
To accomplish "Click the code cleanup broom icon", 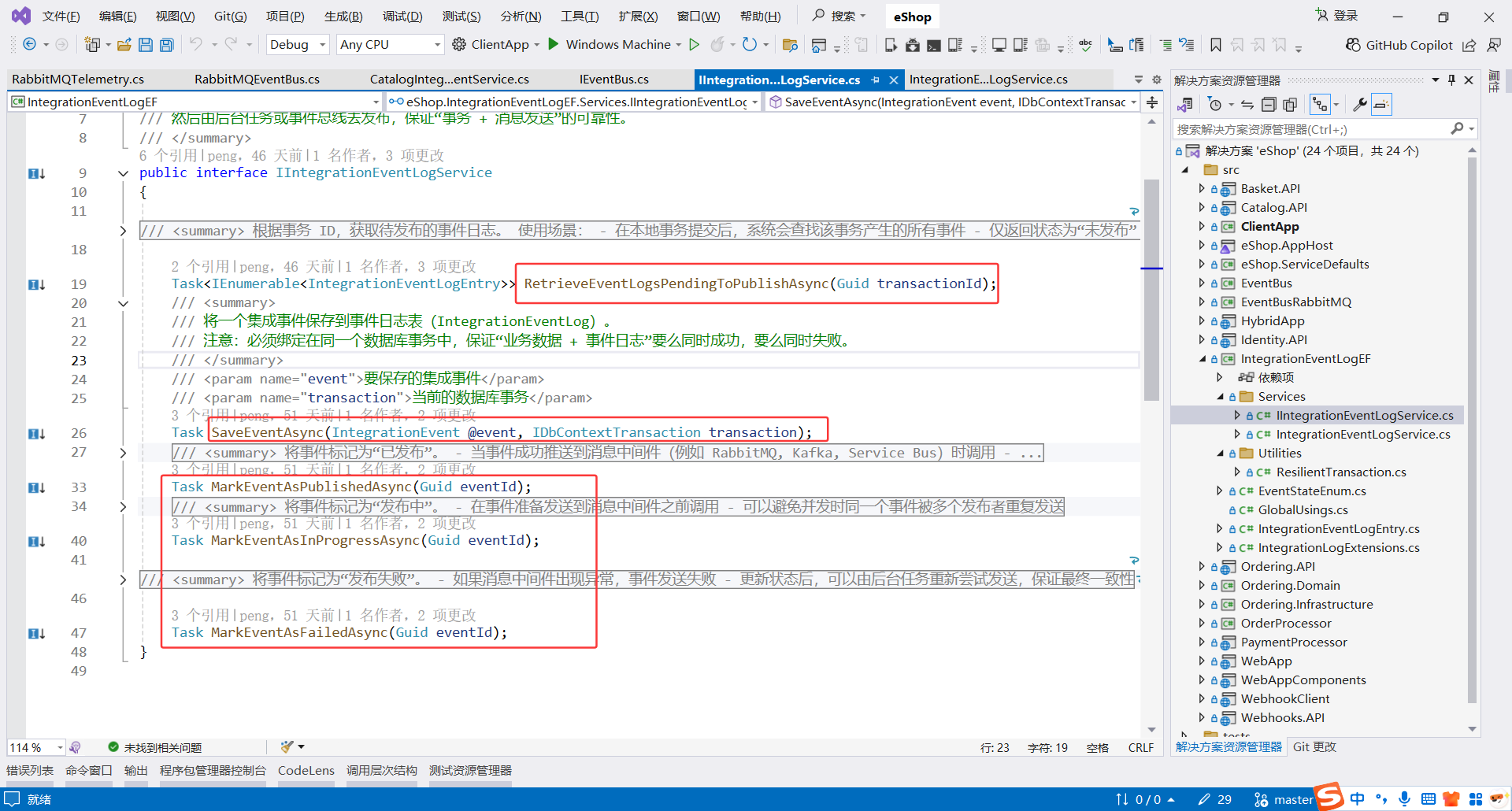I will click(x=287, y=746).
